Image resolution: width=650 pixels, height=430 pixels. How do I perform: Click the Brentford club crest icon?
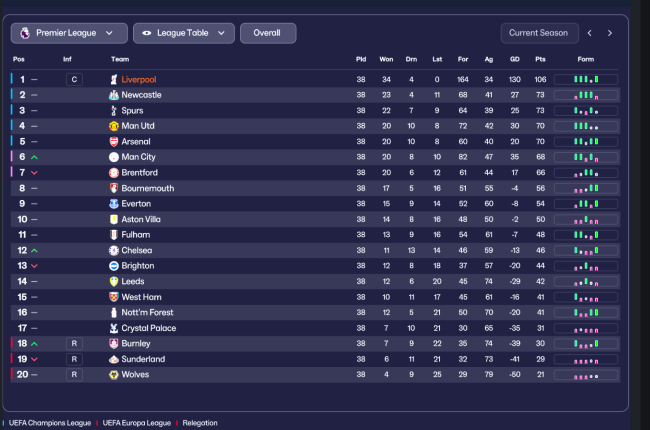114,173
